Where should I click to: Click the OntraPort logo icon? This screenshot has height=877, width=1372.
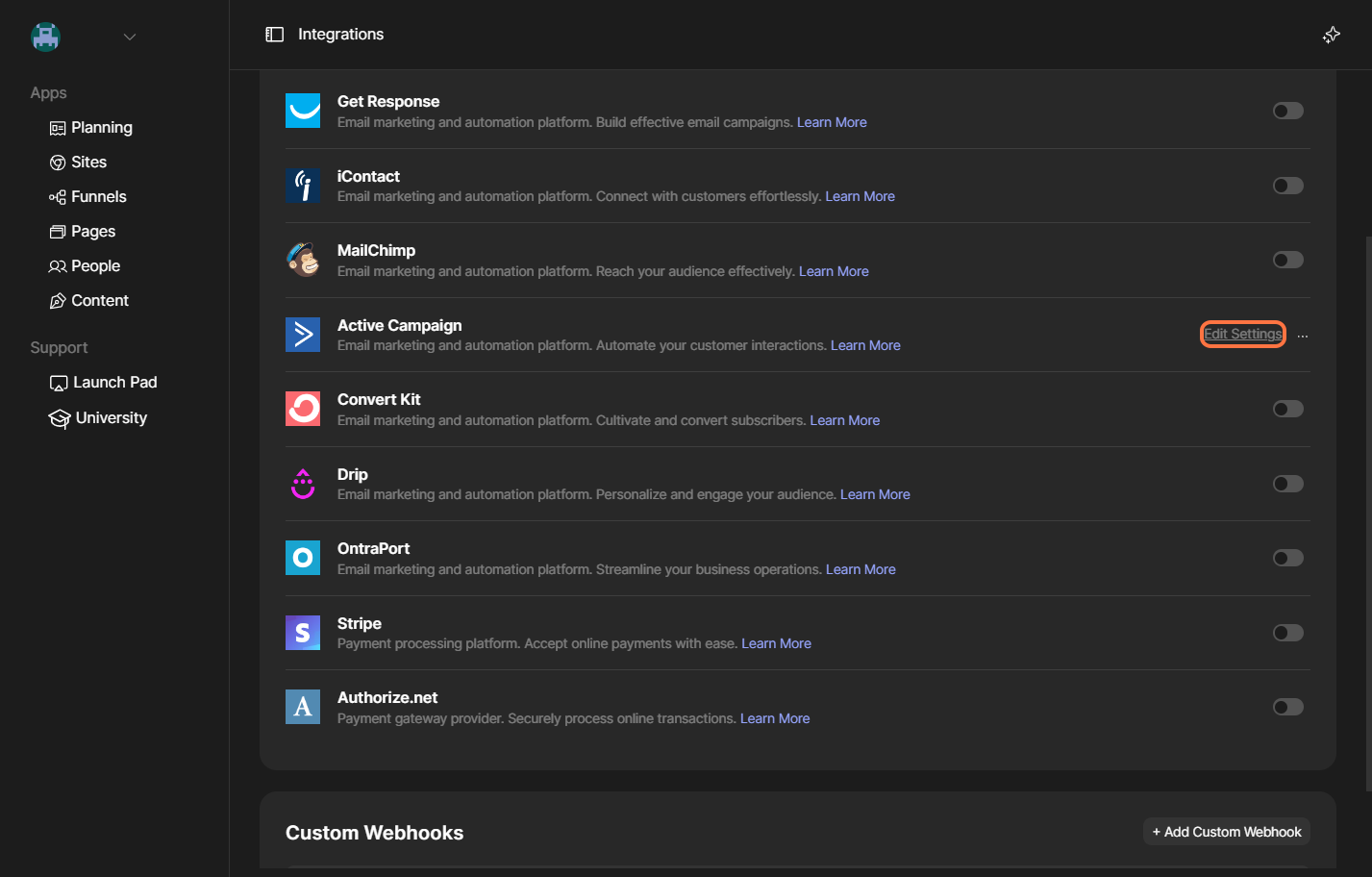pyautogui.click(x=303, y=558)
